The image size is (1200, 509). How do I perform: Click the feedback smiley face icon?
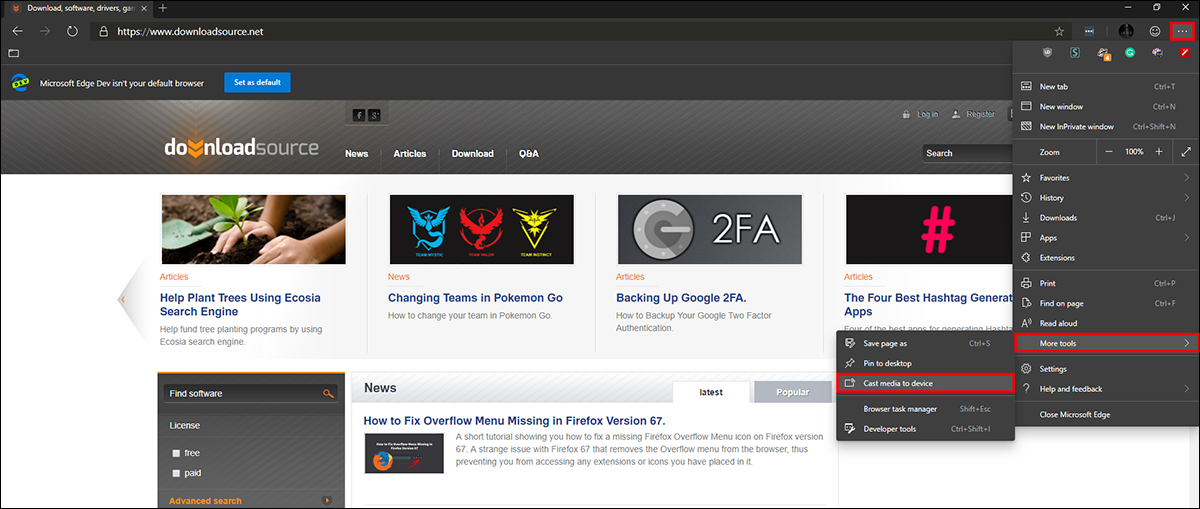(1155, 31)
